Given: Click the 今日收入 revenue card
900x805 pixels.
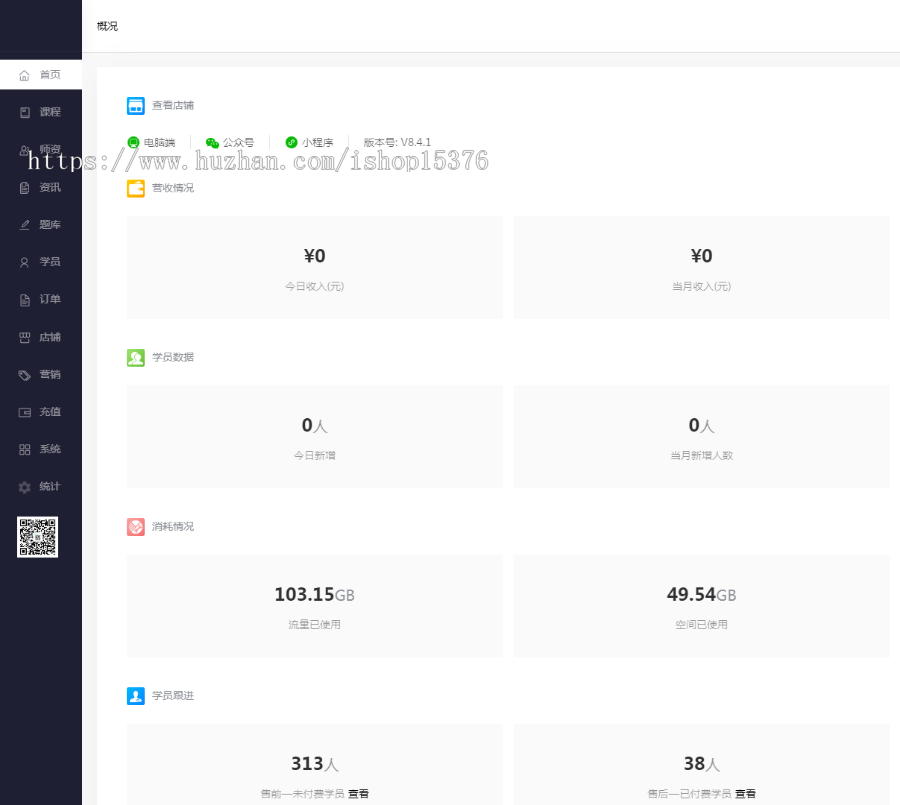Looking at the screenshot, I should pyautogui.click(x=314, y=267).
